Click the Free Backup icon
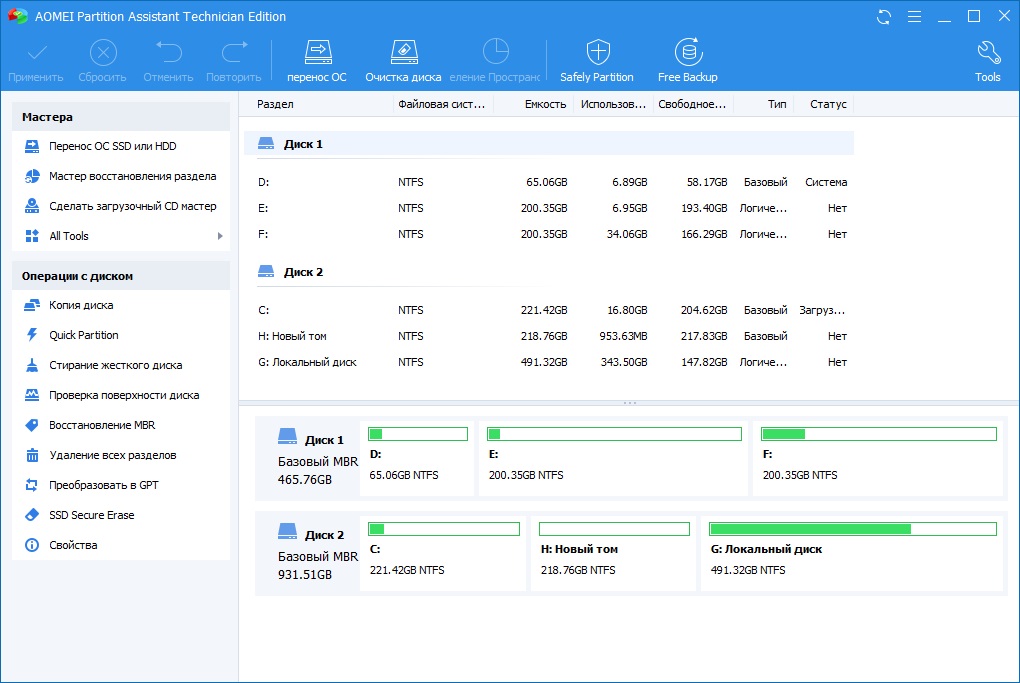The height and width of the screenshot is (683, 1020). [x=687, y=60]
